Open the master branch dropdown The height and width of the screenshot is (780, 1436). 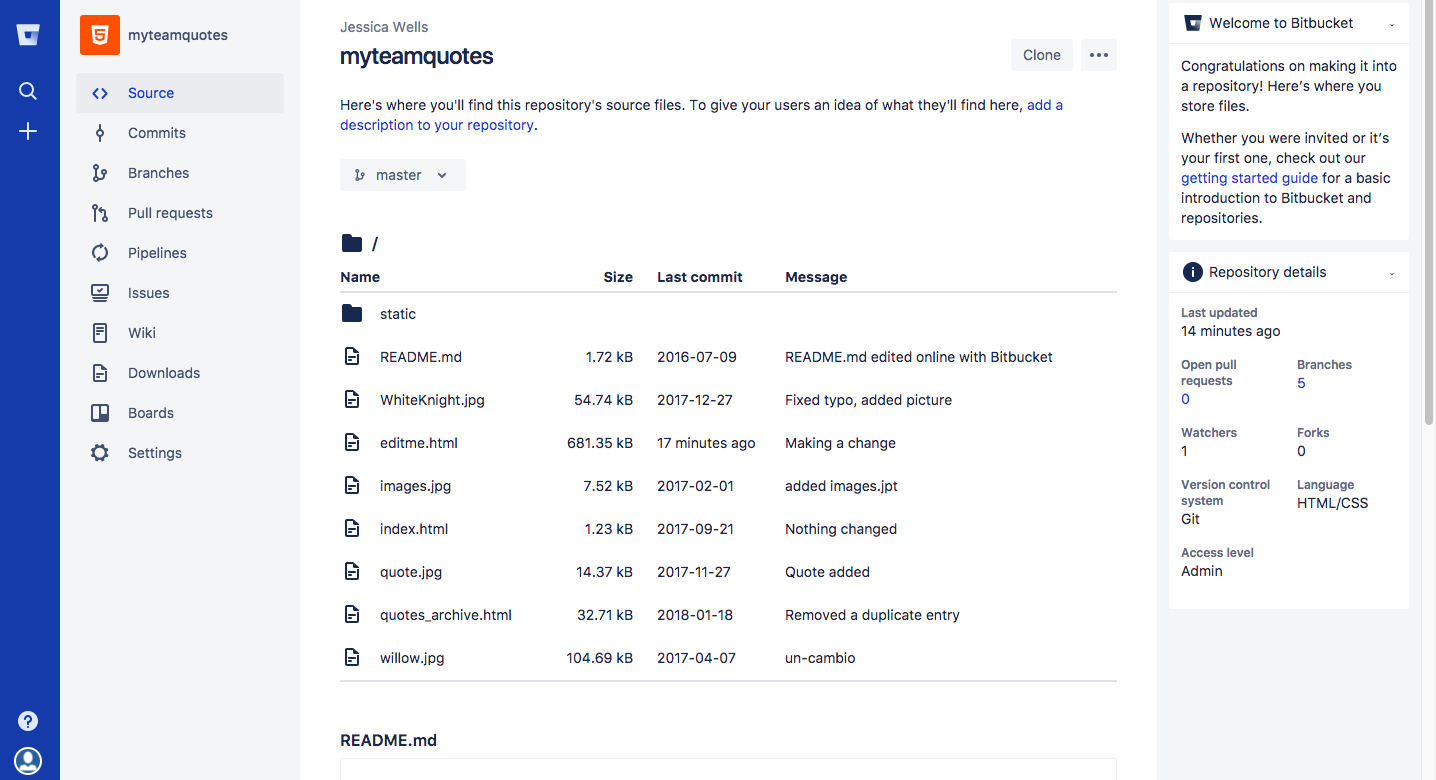[403, 175]
